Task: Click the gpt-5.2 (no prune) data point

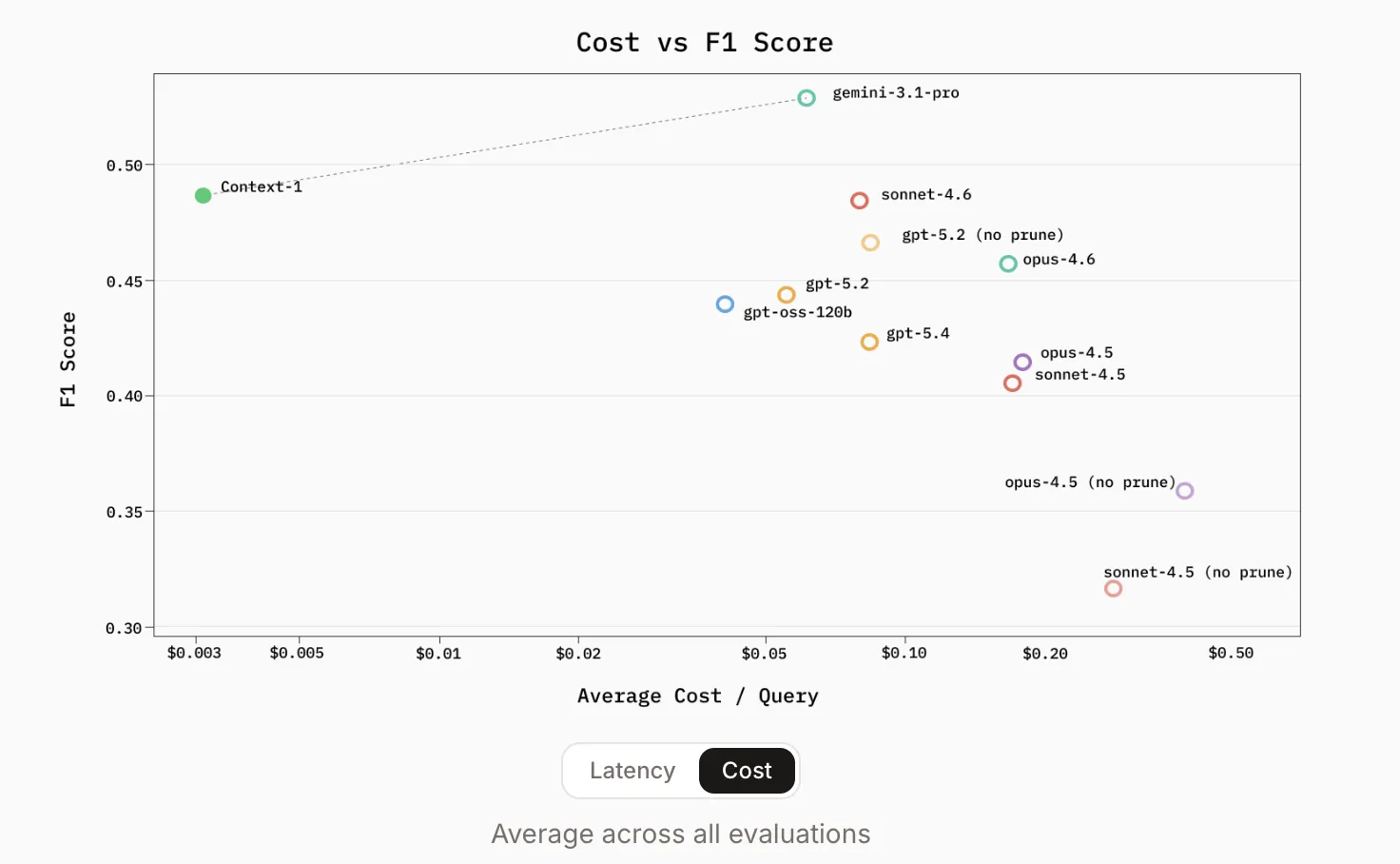Action: pyautogui.click(x=870, y=243)
